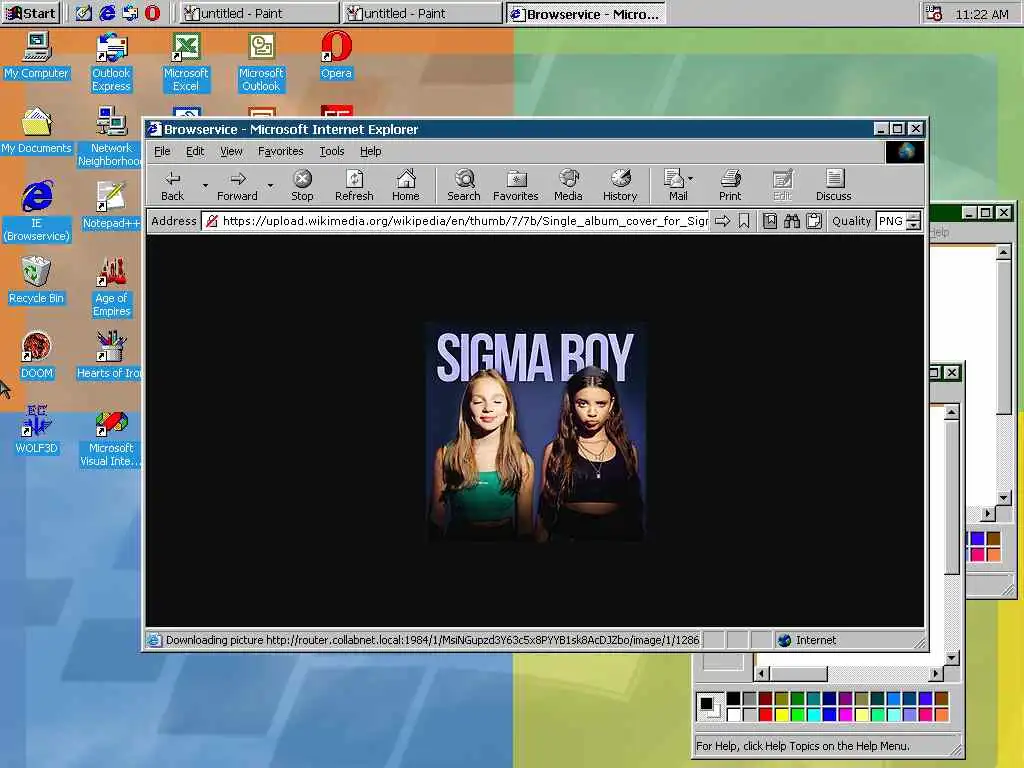Open the Media toolbar button
Screen dimensions: 1024x768
[568, 185]
